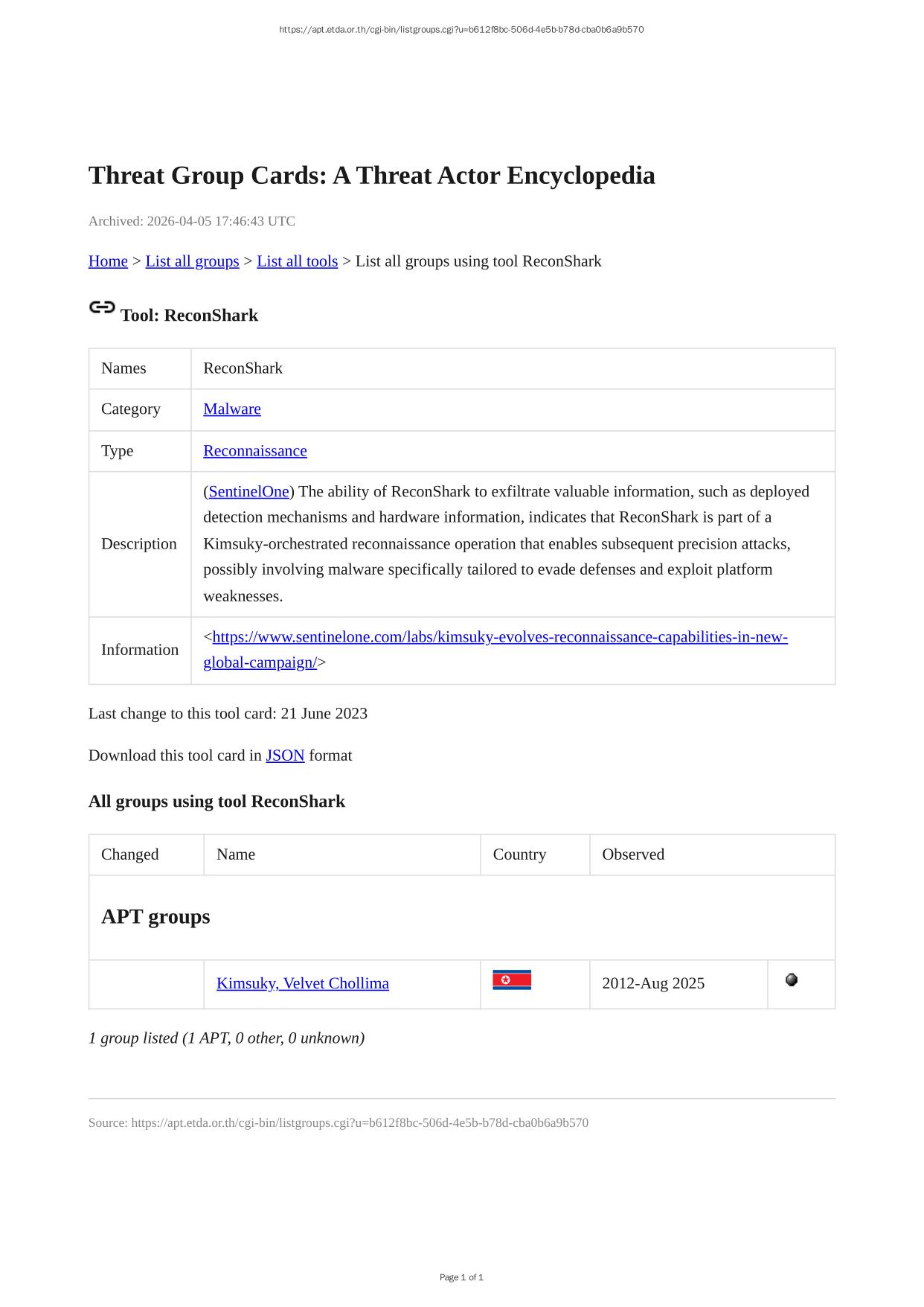The height and width of the screenshot is (1307, 924).
Task: Open Kimsuky, Velvet Chollima group page
Action: (303, 983)
